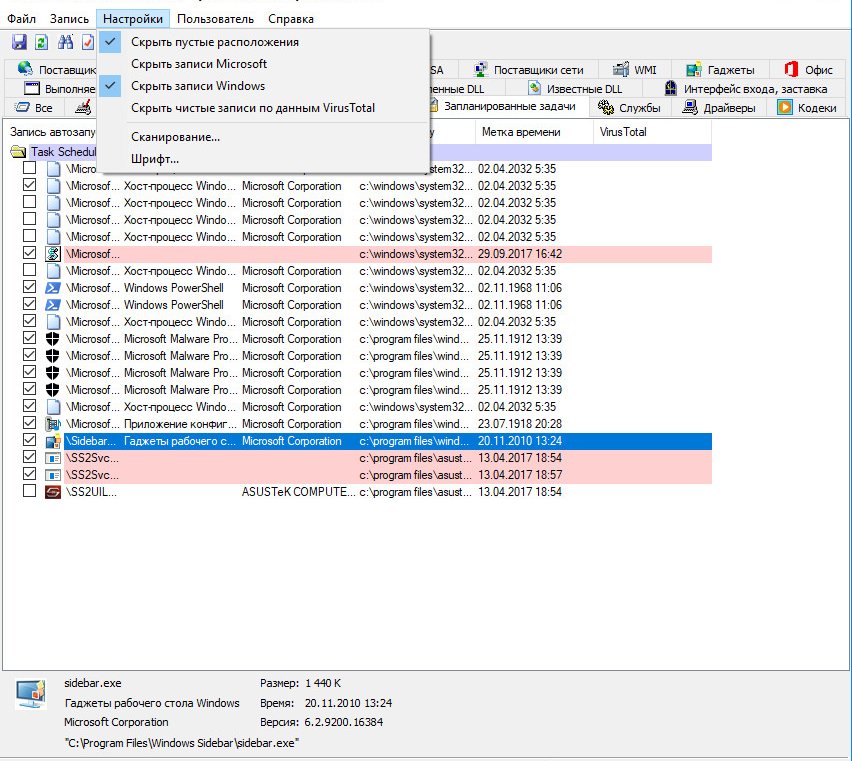
Task: Click the icon of \SS2Svc... dated 13.04.2017 18:57
Action: [x=53, y=475]
